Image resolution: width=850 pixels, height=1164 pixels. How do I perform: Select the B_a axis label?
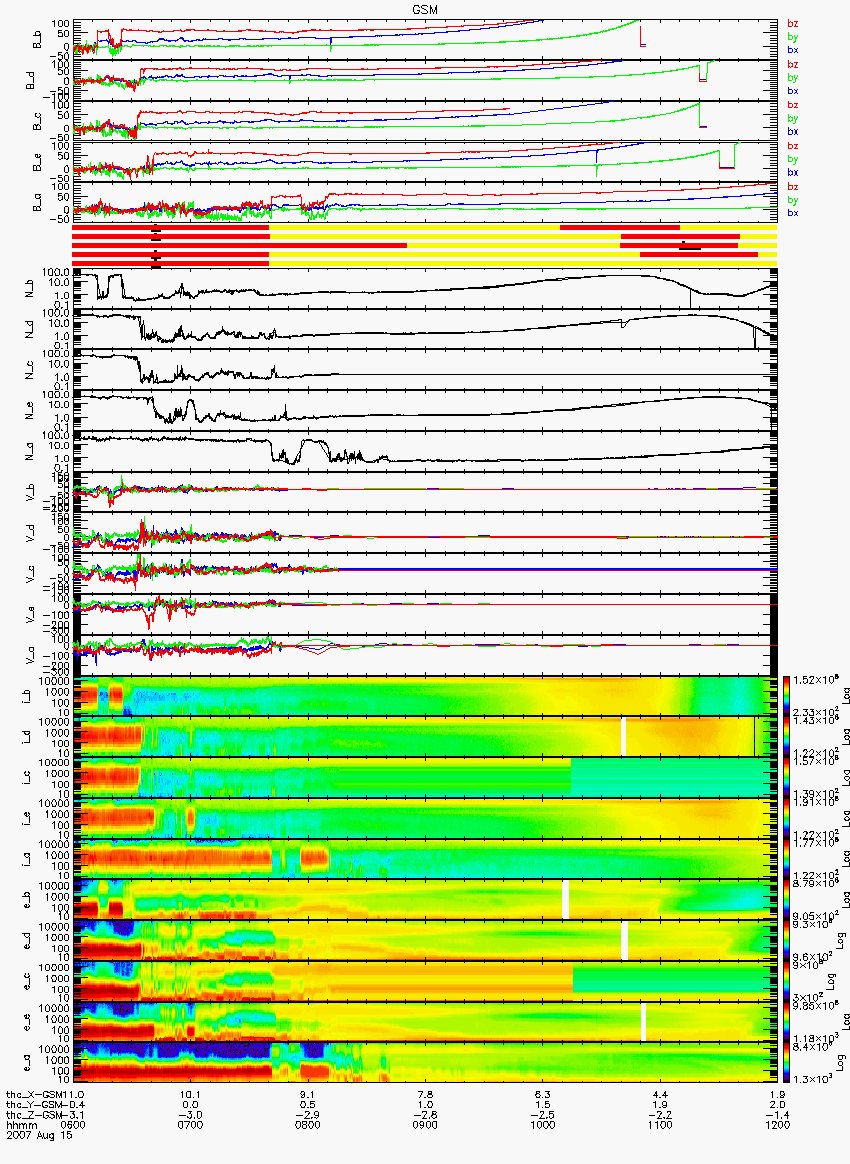pos(36,203)
